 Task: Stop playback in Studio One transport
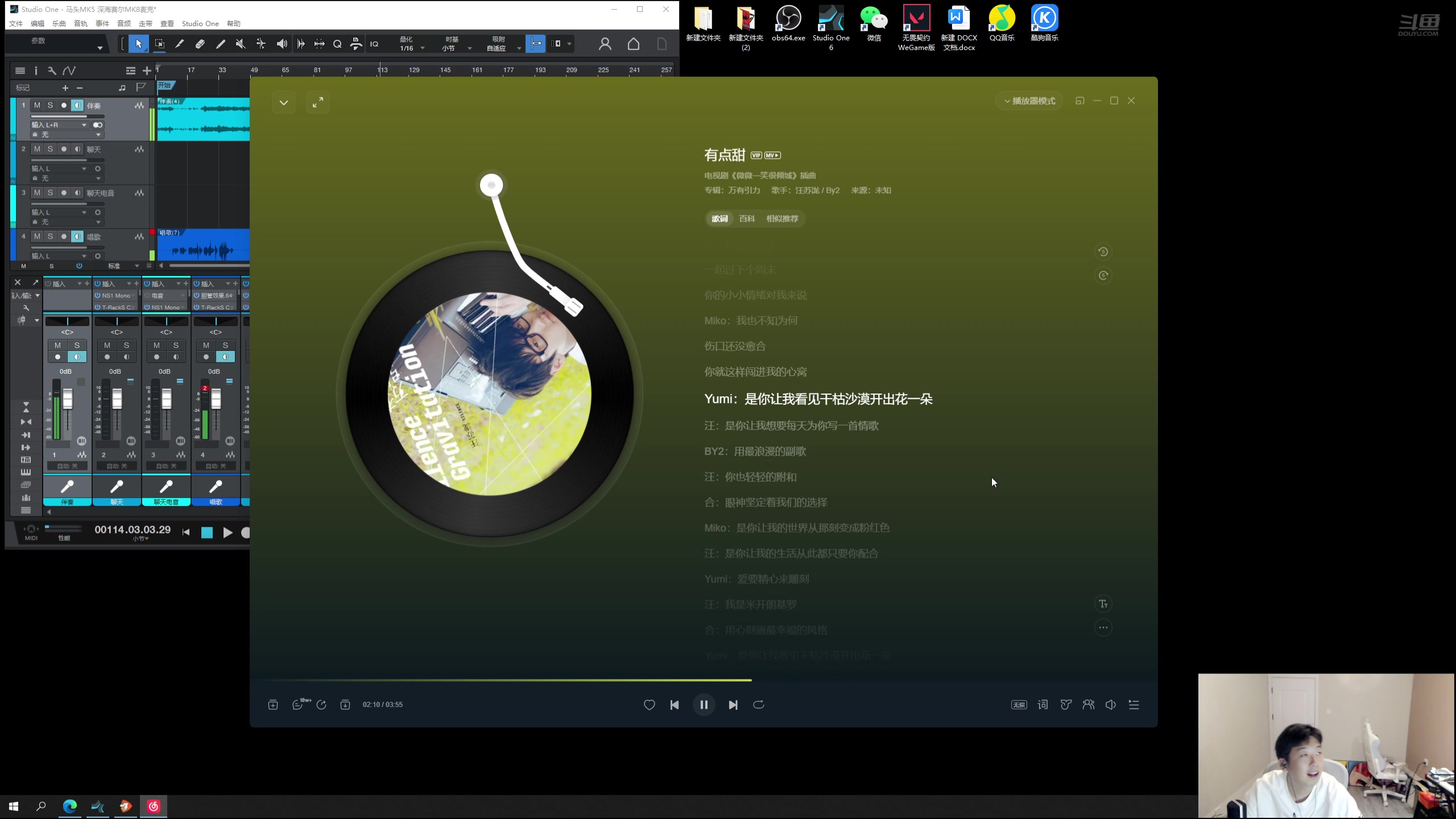pyautogui.click(x=207, y=533)
